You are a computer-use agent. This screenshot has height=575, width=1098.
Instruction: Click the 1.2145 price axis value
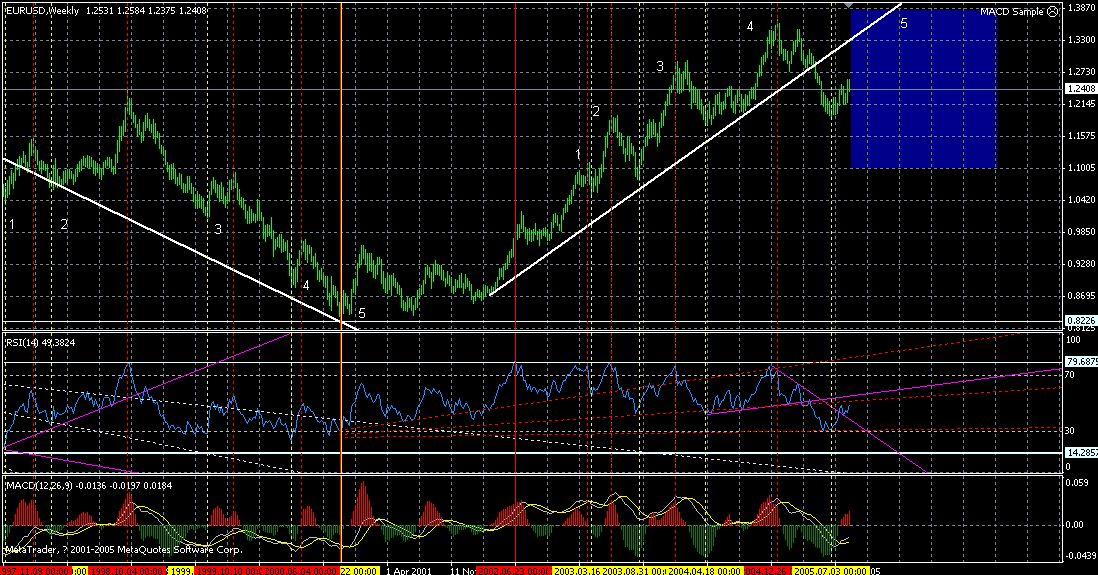tap(1081, 104)
